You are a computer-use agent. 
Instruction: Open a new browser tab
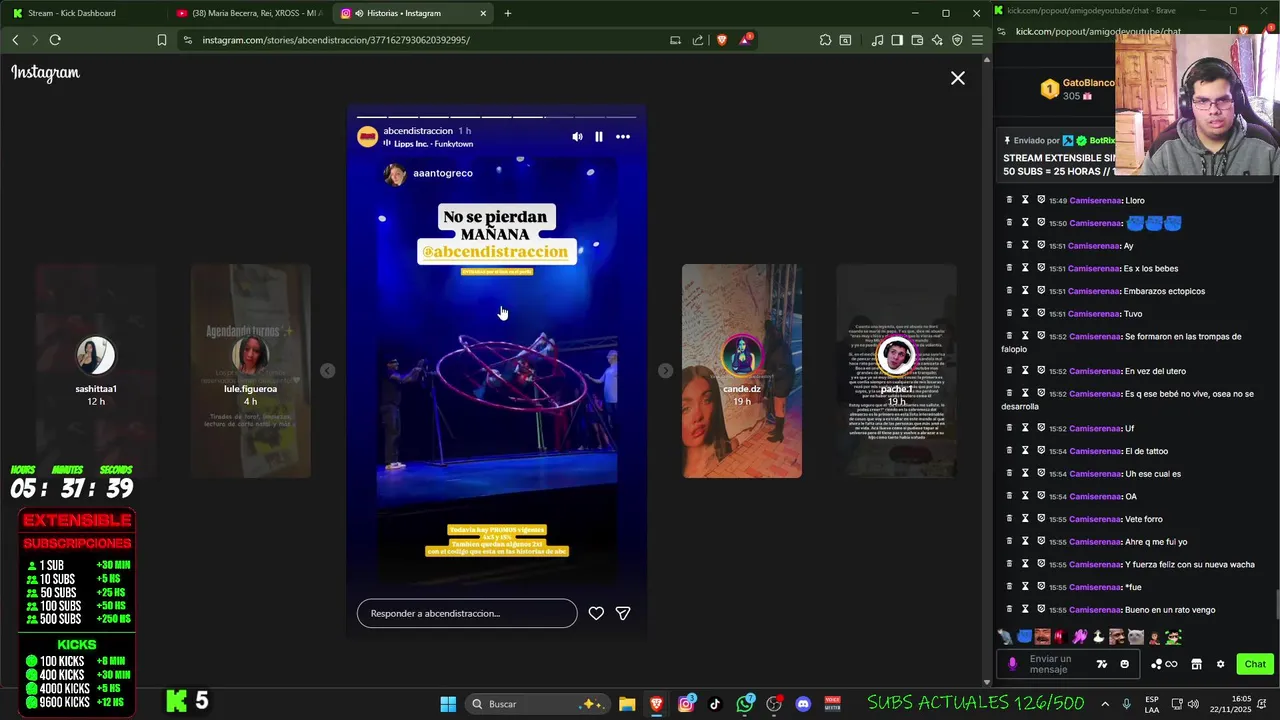(x=508, y=13)
